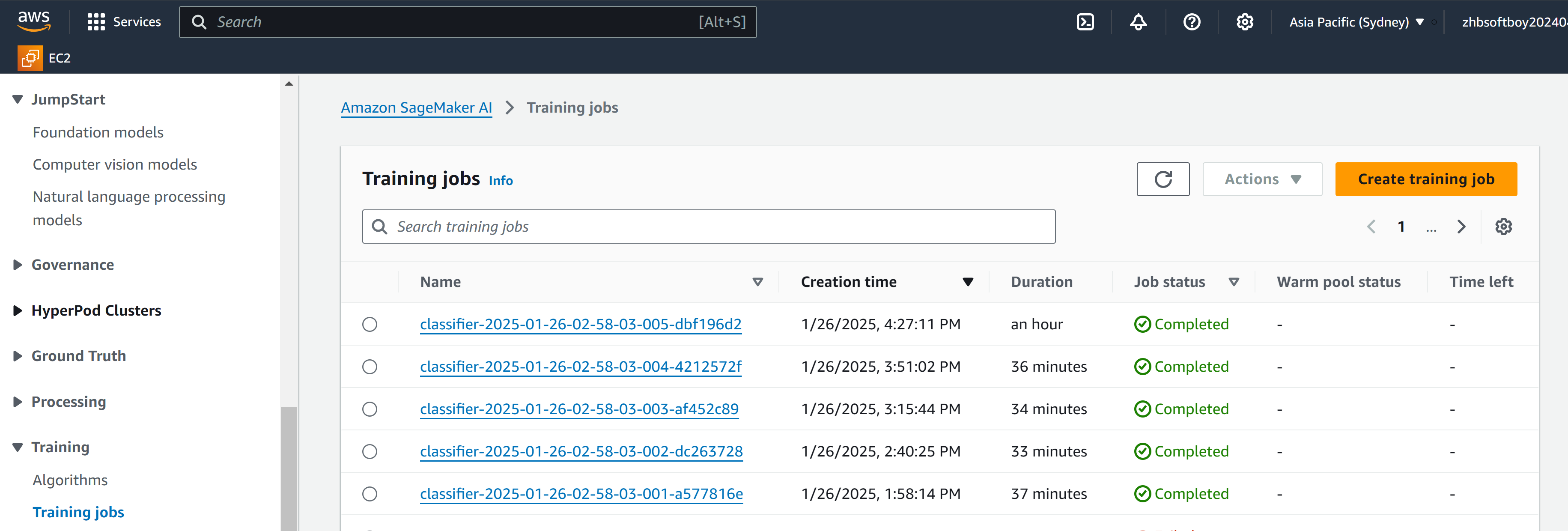
Task: Open the Job status column filter arrow
Action: pyautogui.click(x=1233, y=282)
